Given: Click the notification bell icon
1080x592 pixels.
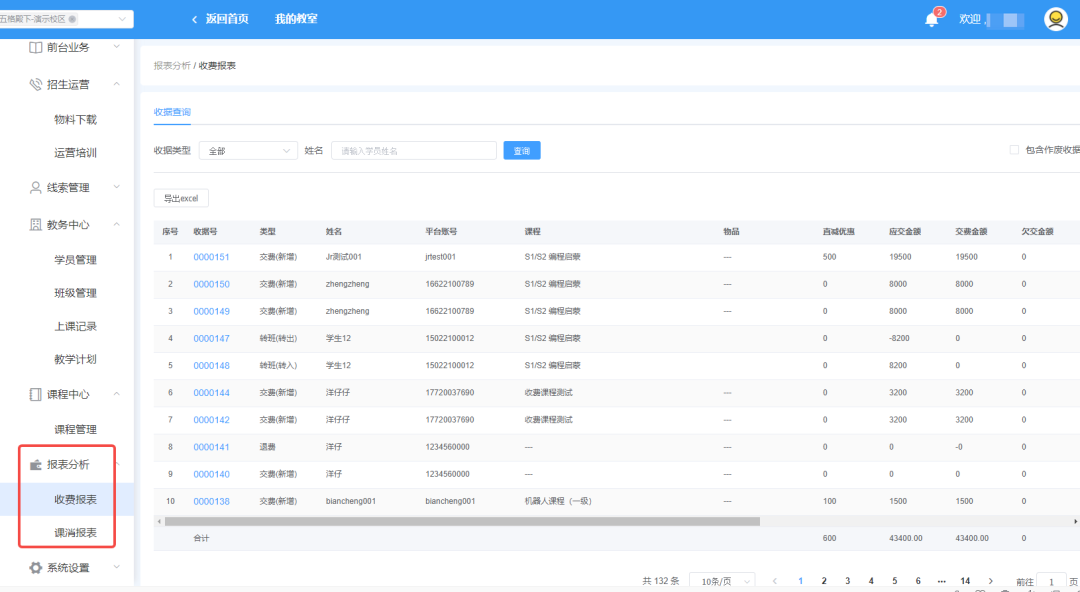Looking at the screenshot, I should click(x=931, y=20).
